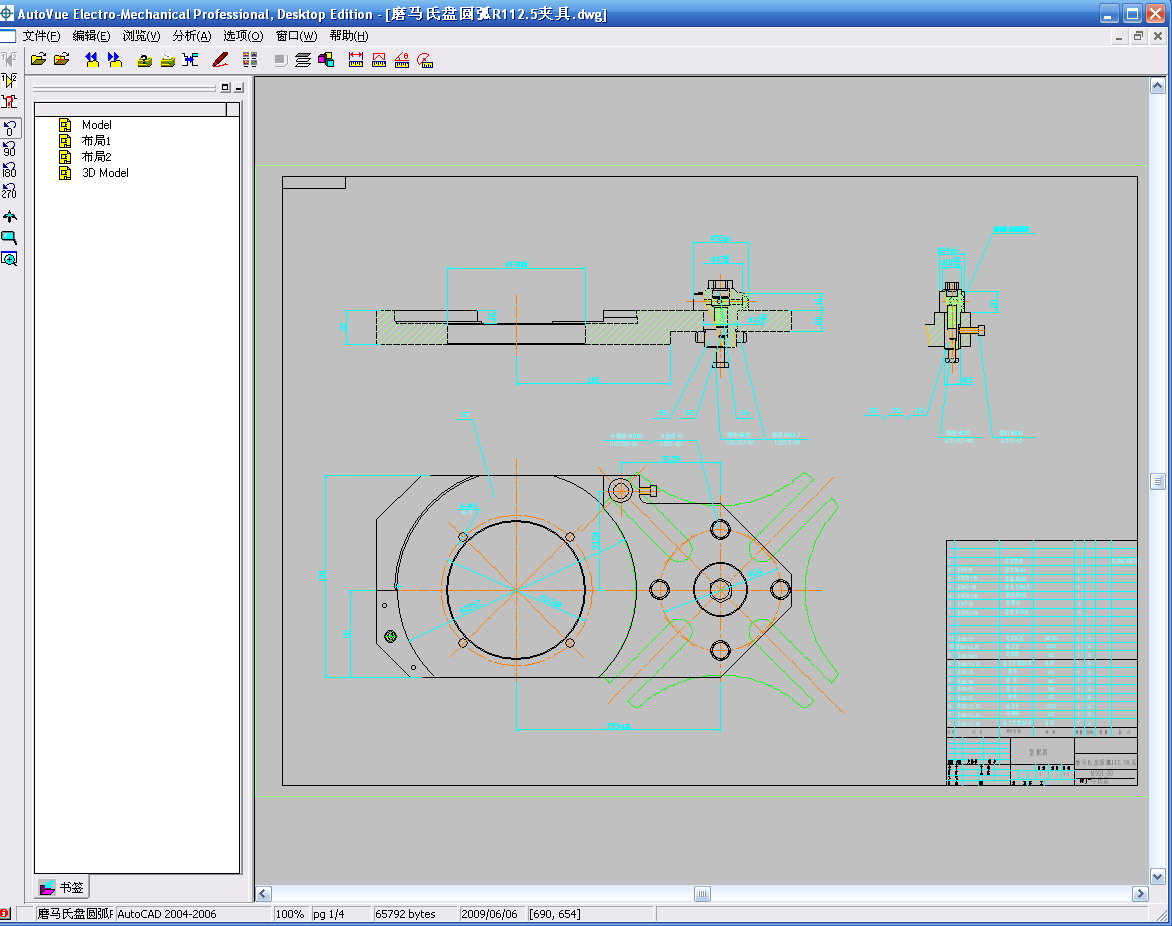This screenshot has width=1172, height=926.
Task: Open the Zoom Window tool
Action: coord(10,258)
